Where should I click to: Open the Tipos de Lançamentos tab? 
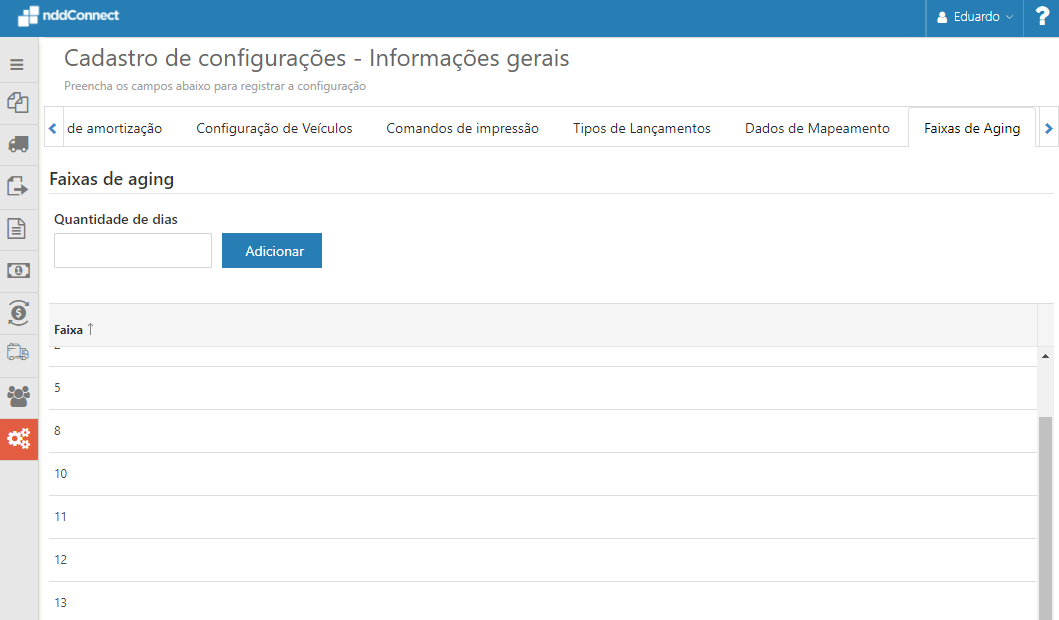coord(641,127)
